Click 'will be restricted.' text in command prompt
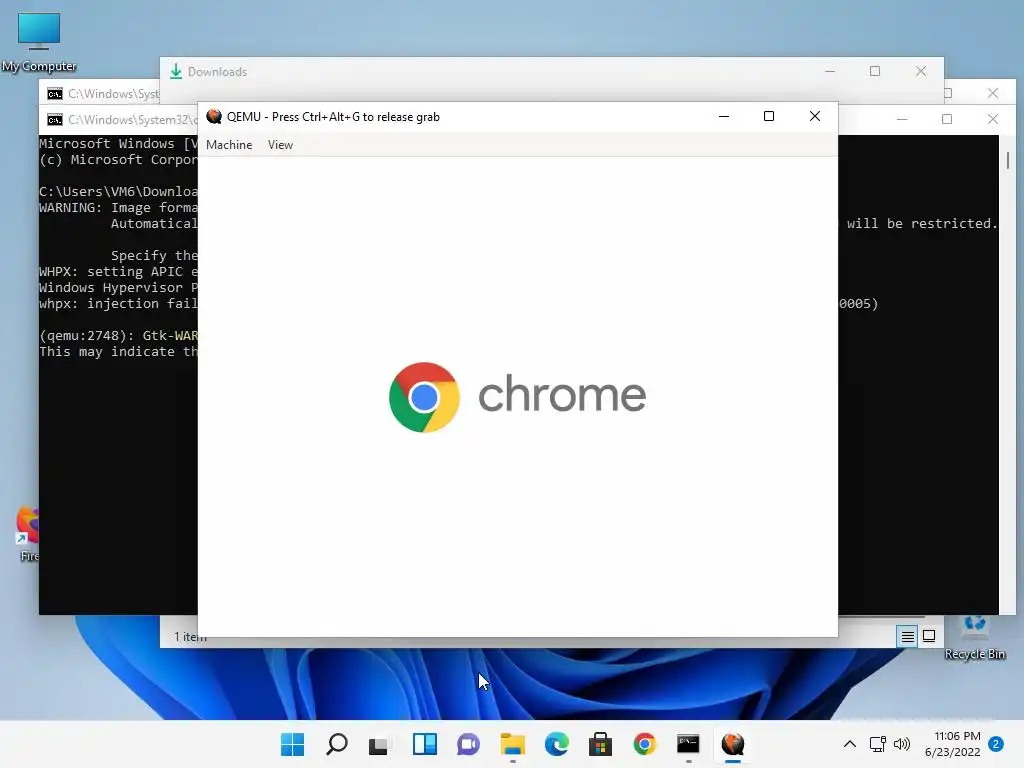 [922, 223]
